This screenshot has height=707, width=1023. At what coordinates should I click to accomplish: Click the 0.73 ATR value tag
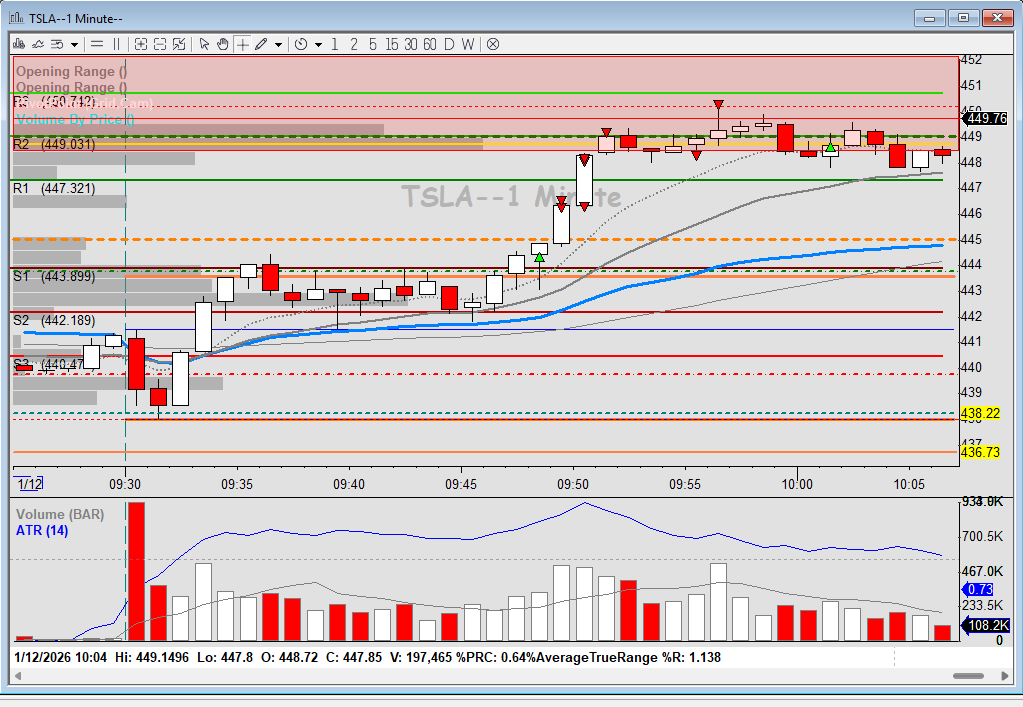click(x=978, y=590)
